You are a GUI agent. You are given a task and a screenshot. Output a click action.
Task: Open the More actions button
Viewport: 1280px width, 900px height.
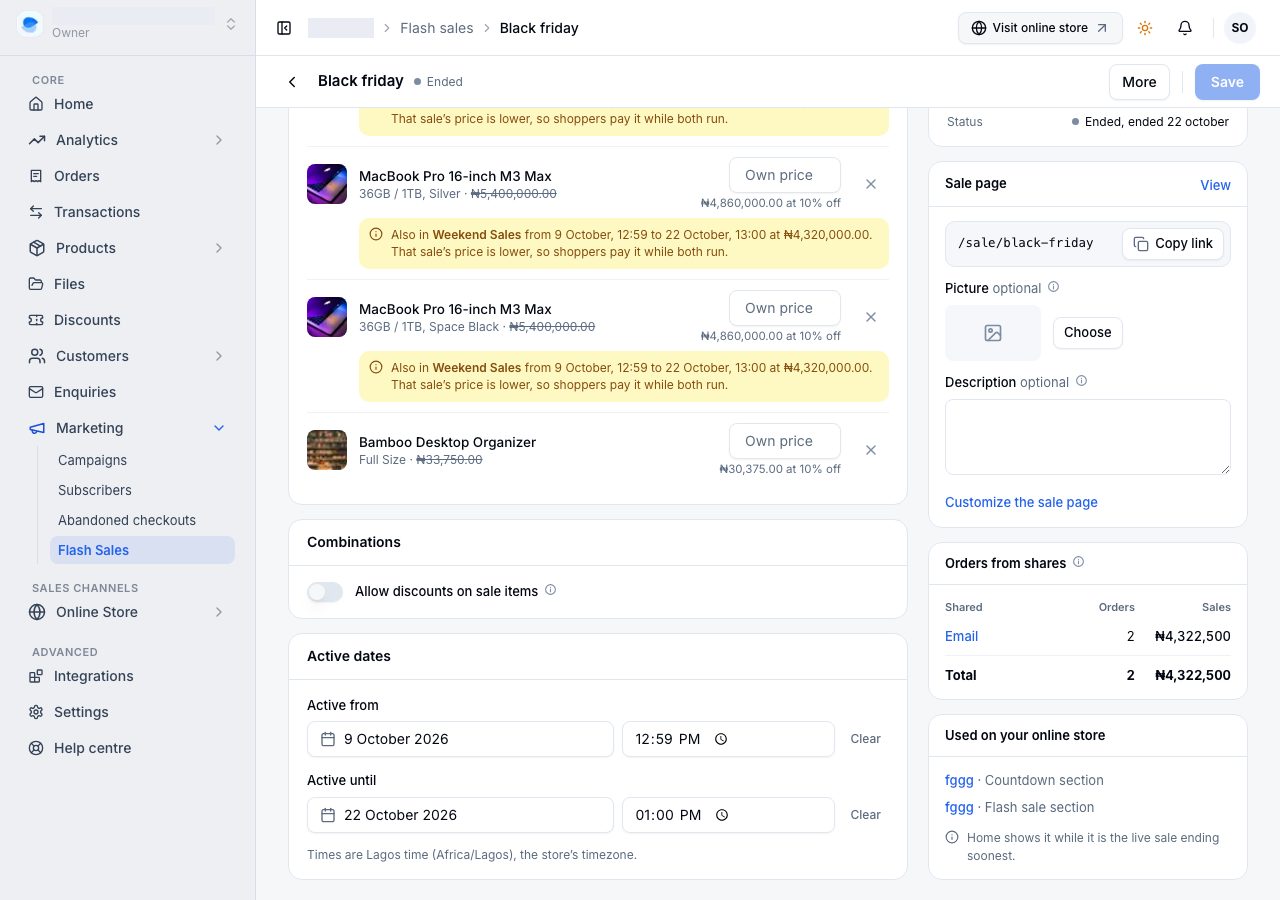click(1139, 82)
